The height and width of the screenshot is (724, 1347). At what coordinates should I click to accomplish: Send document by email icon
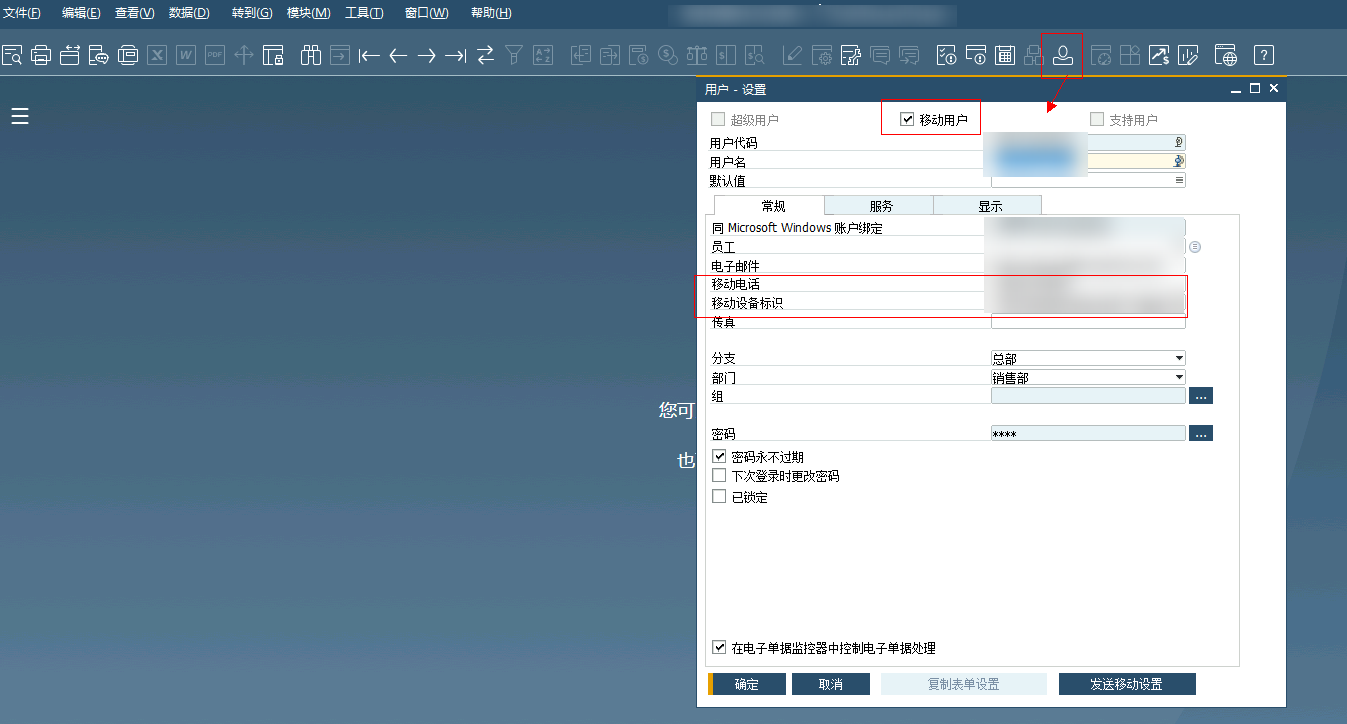(70, 55)
